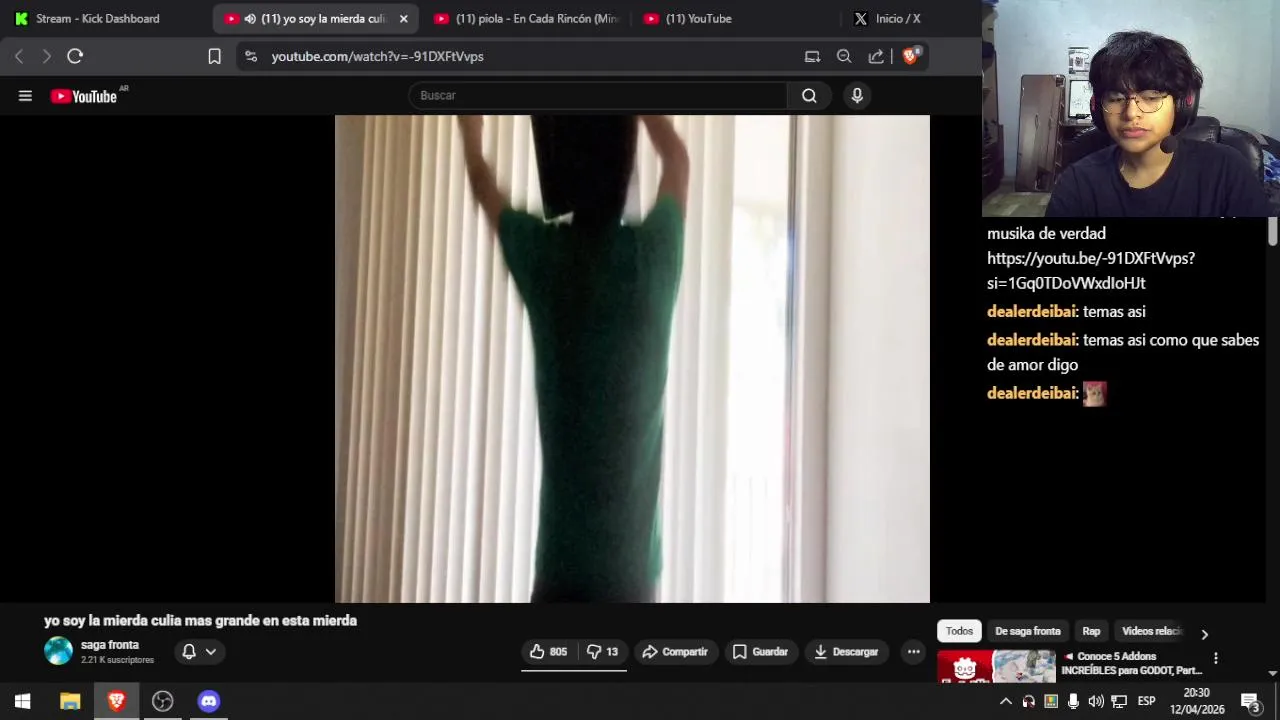Click the video title text below player
Viewport: 1280px width, 720px height.
200,621
